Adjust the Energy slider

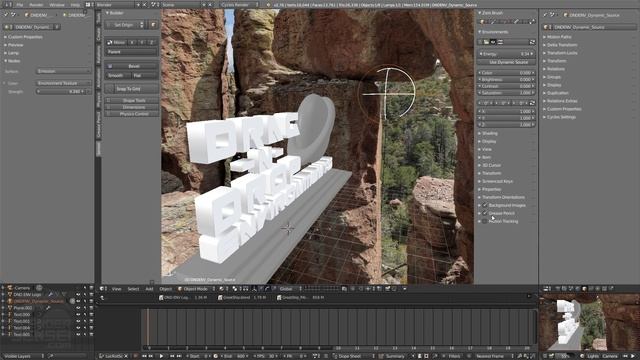point(507,54)
